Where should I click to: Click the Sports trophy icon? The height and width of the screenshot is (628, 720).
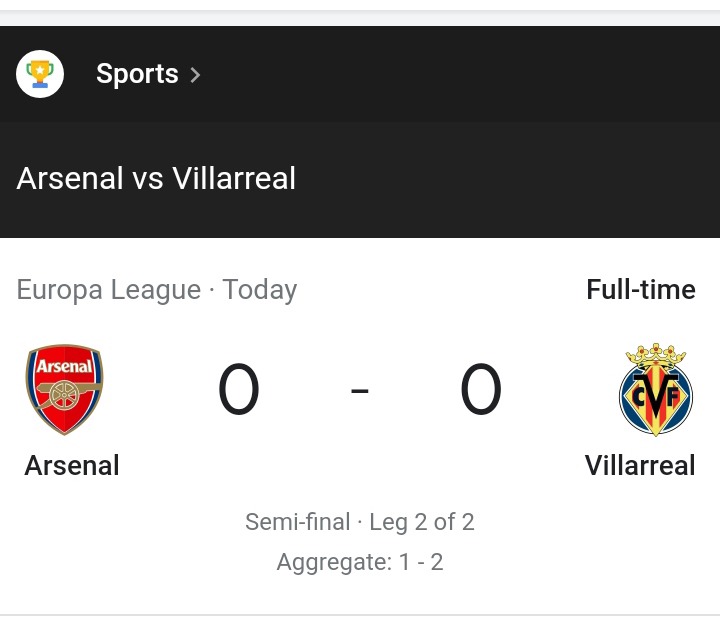(40, 74)
